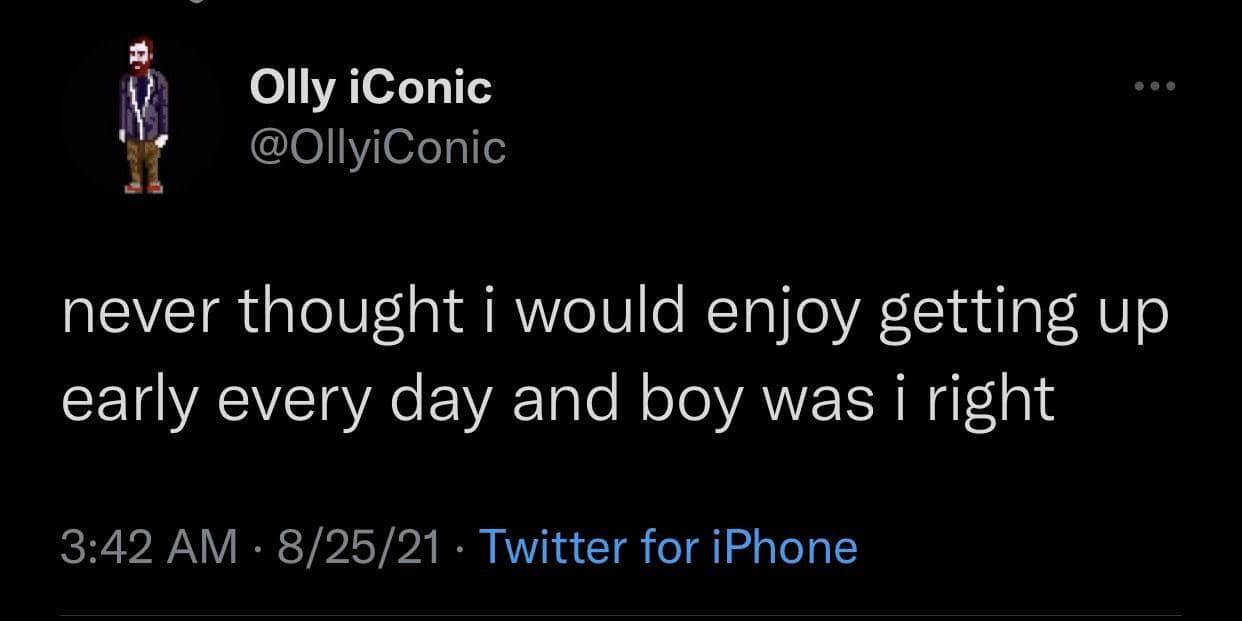Screen dimensions: 1242x621
Task: Open Olly iConic's profile via display name
Action: click(x=370, y=88)
